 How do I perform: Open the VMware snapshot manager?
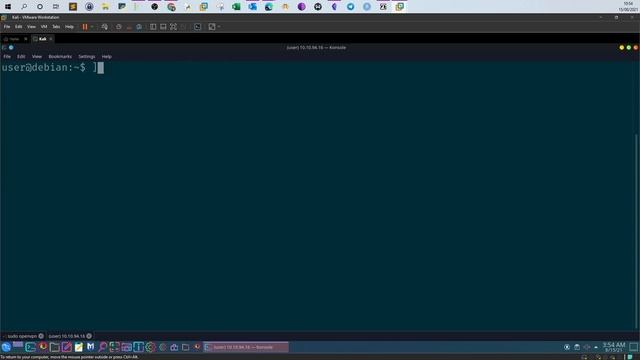pyautogui.click(x=139, y=27)
